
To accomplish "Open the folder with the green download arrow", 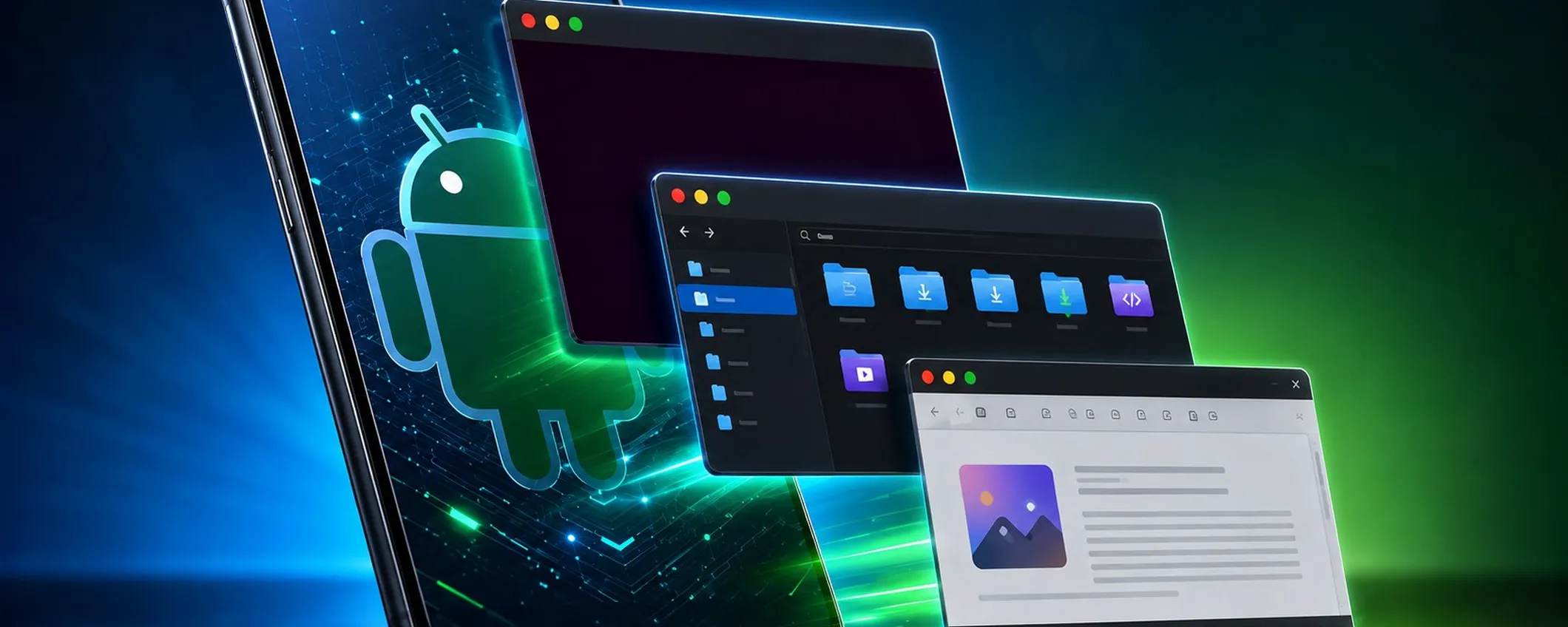I will pos(1063,294).
